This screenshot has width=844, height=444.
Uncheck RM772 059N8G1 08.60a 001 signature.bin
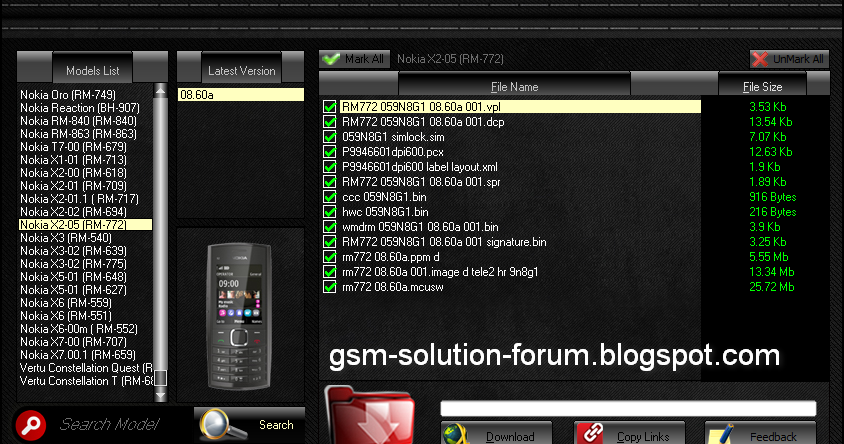(329, 242)
